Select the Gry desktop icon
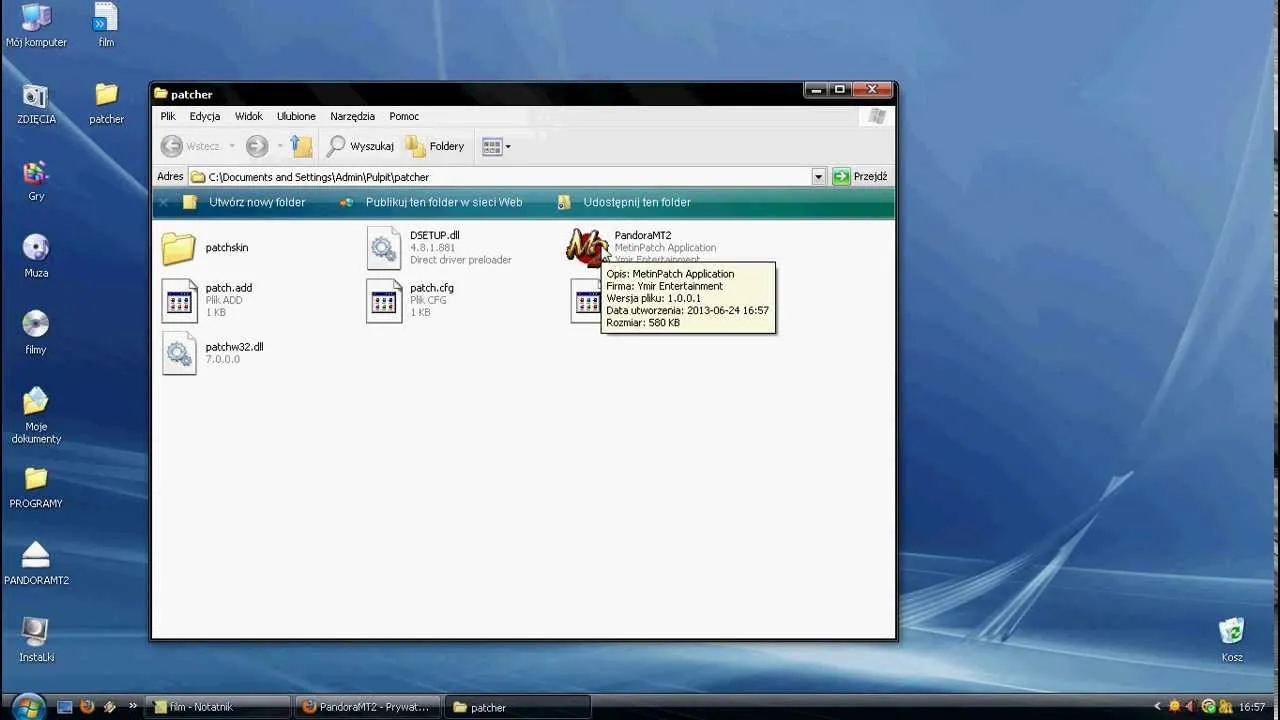The image size is (1280, 720). coord(36,180)
